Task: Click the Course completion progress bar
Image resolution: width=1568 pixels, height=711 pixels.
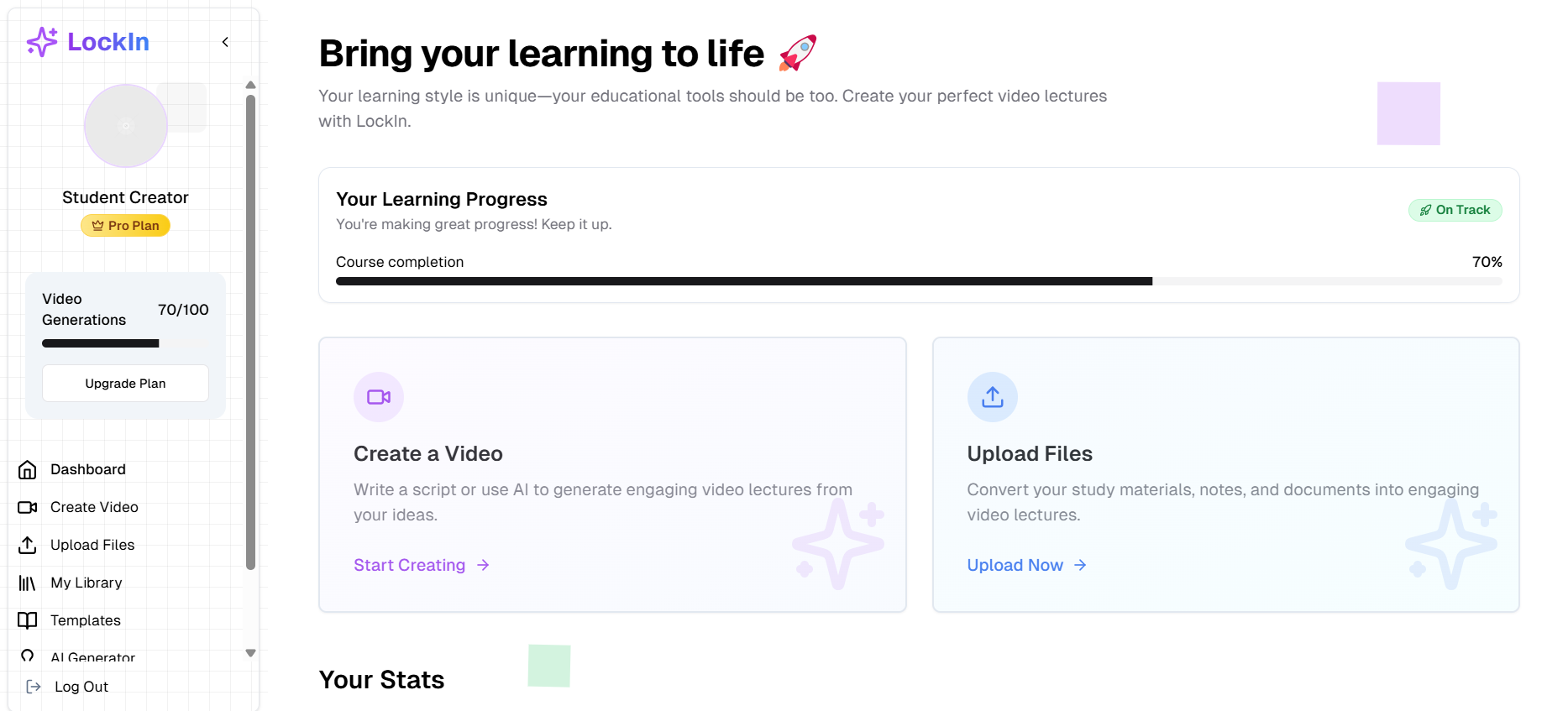Action: [918, 282]
